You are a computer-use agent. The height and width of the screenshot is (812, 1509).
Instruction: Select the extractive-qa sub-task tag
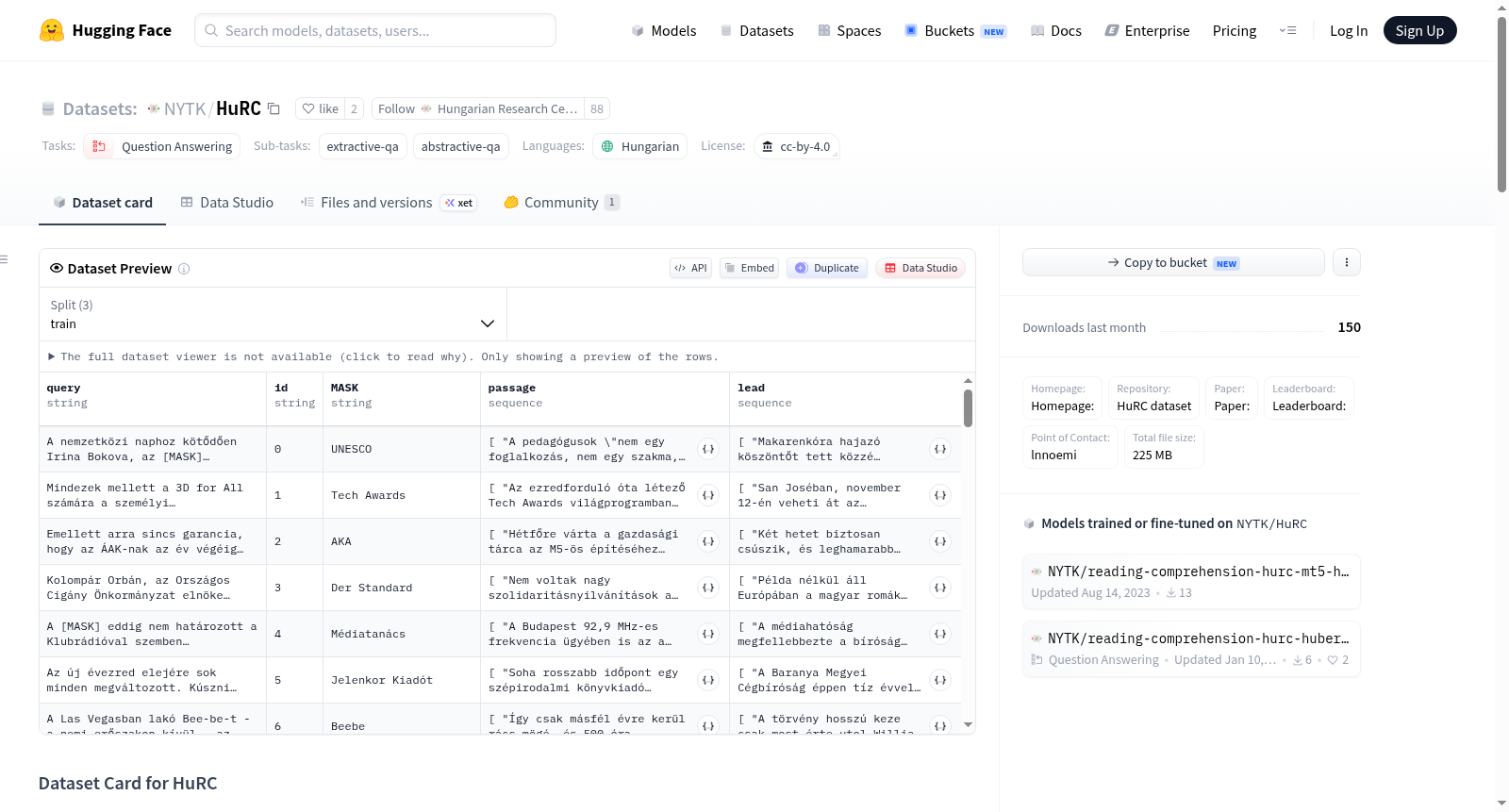coord(362,146)
